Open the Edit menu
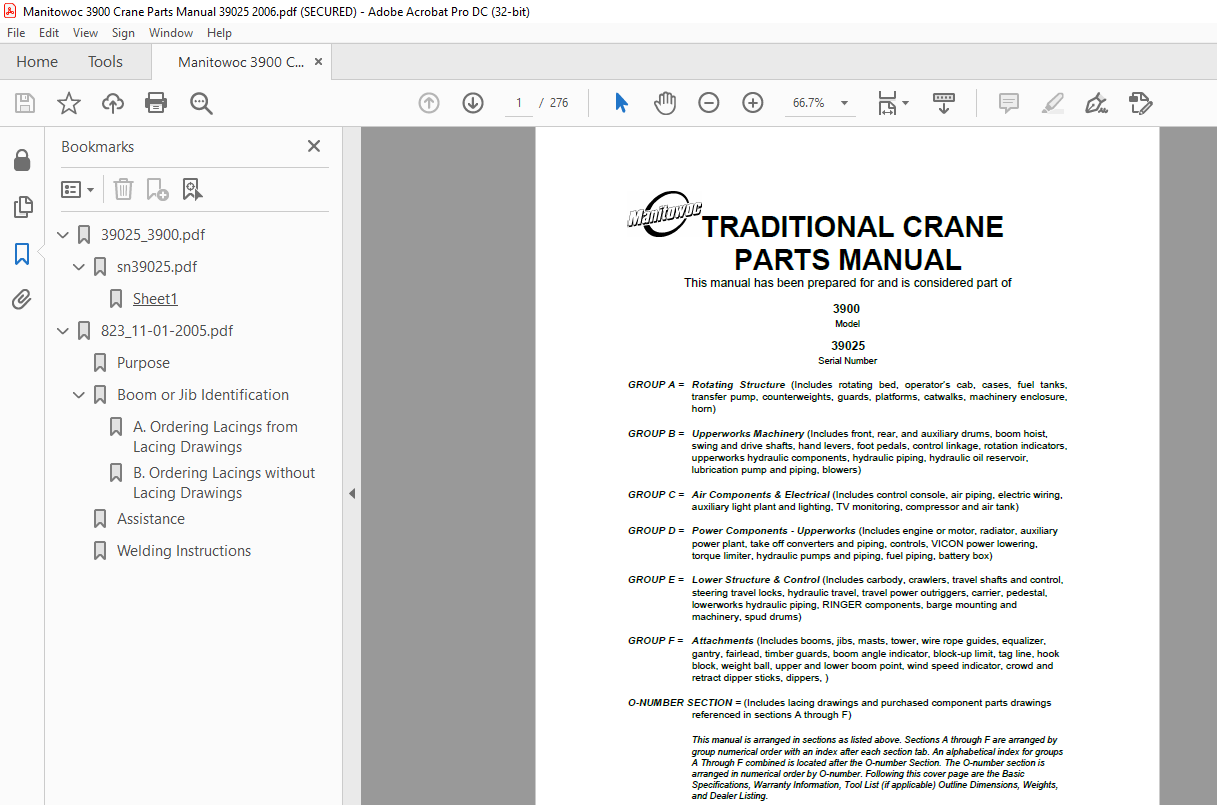This screenshot has width=1217, height=805. click(x=49, y=33)
